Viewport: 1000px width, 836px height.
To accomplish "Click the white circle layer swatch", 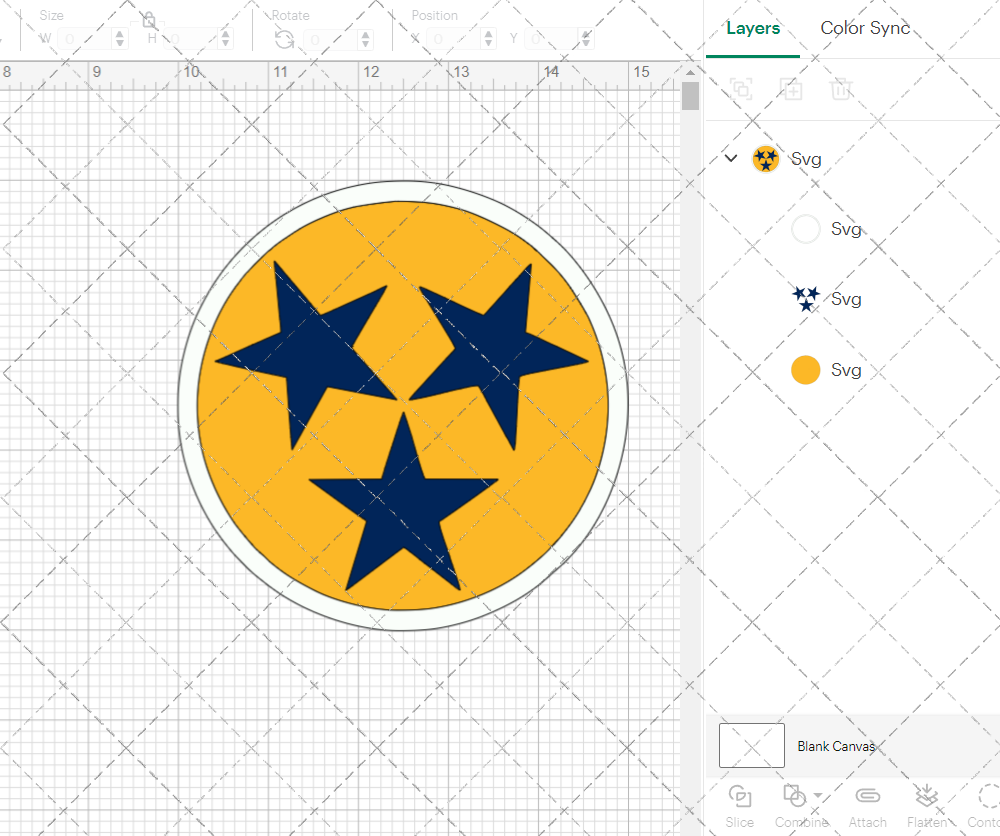I will coord(805,229).
